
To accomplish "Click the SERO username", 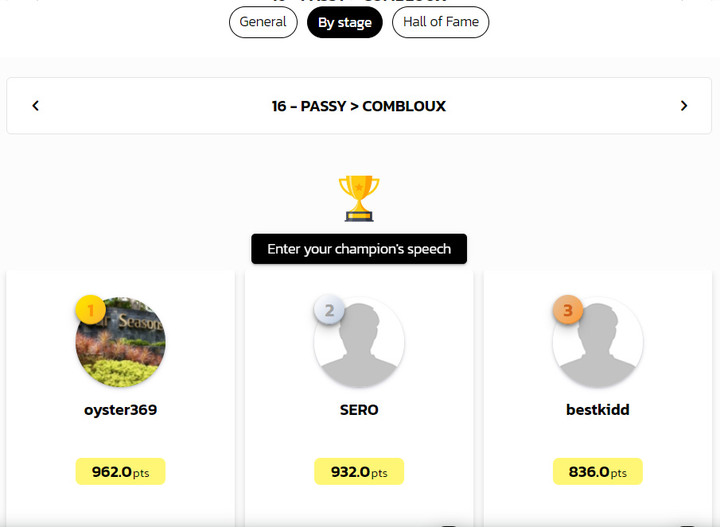I will point(359,409).
